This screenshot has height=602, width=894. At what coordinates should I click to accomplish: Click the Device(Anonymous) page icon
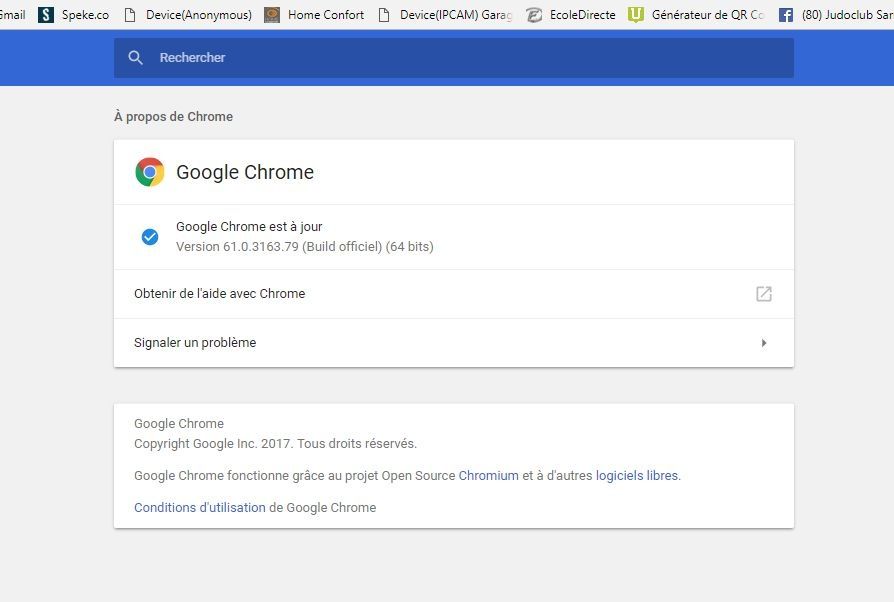tap(130, 15)
